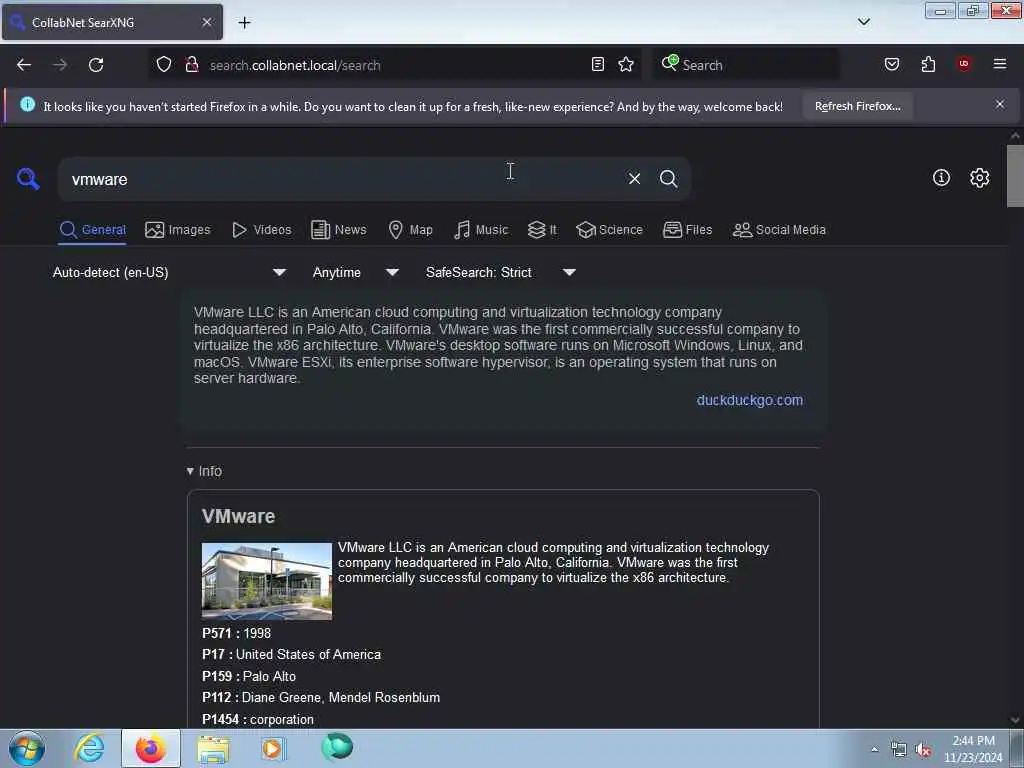Click the page vertical scrollbar thumb
1024x768 pixels.
click(x=1015, y=176)
